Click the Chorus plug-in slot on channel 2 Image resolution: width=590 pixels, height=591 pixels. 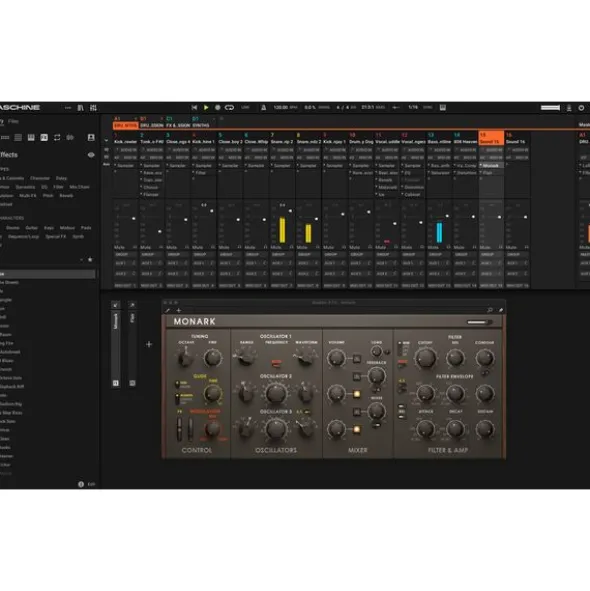click(152, 187)
